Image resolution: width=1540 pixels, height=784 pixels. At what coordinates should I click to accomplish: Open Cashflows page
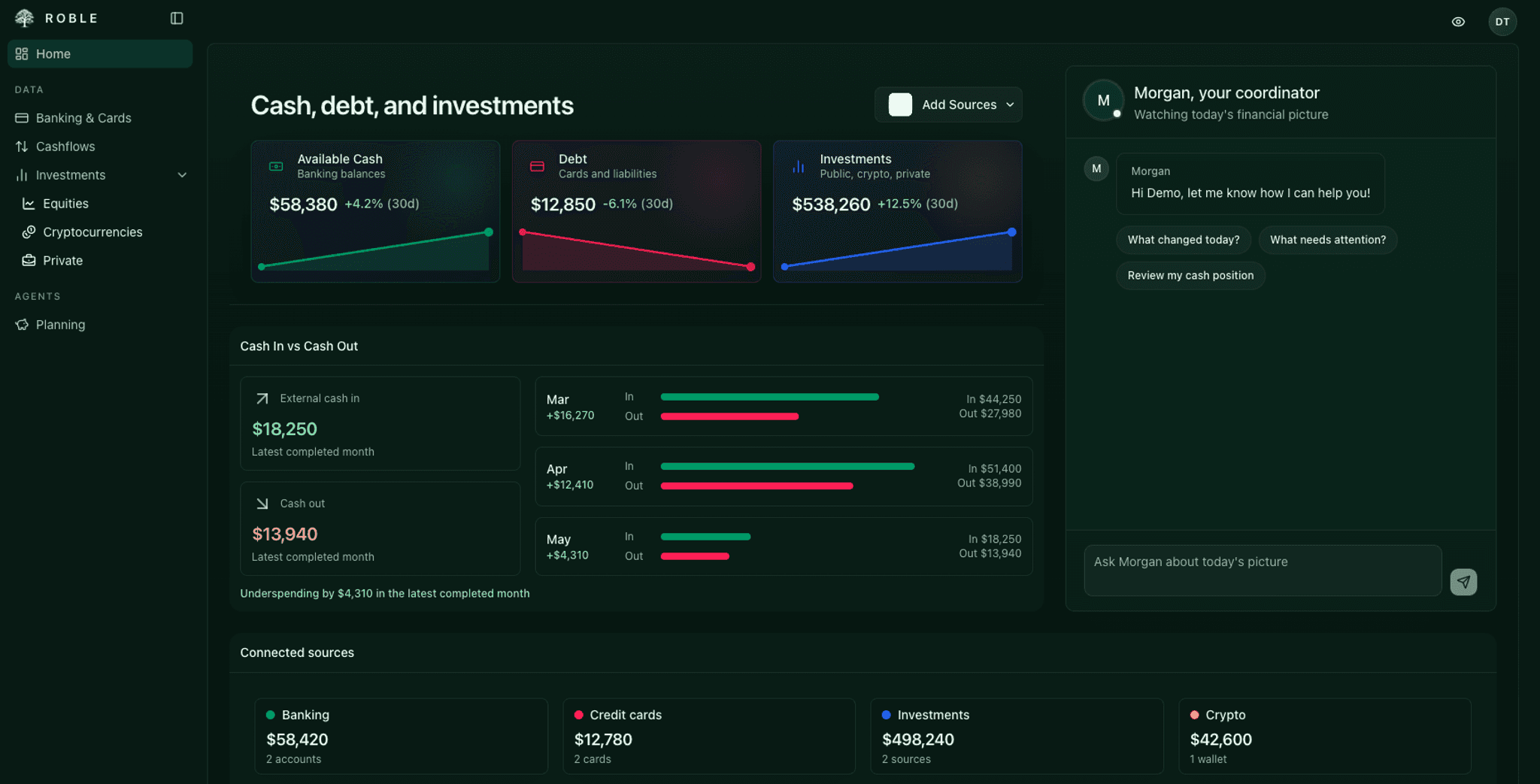(100, 147)
